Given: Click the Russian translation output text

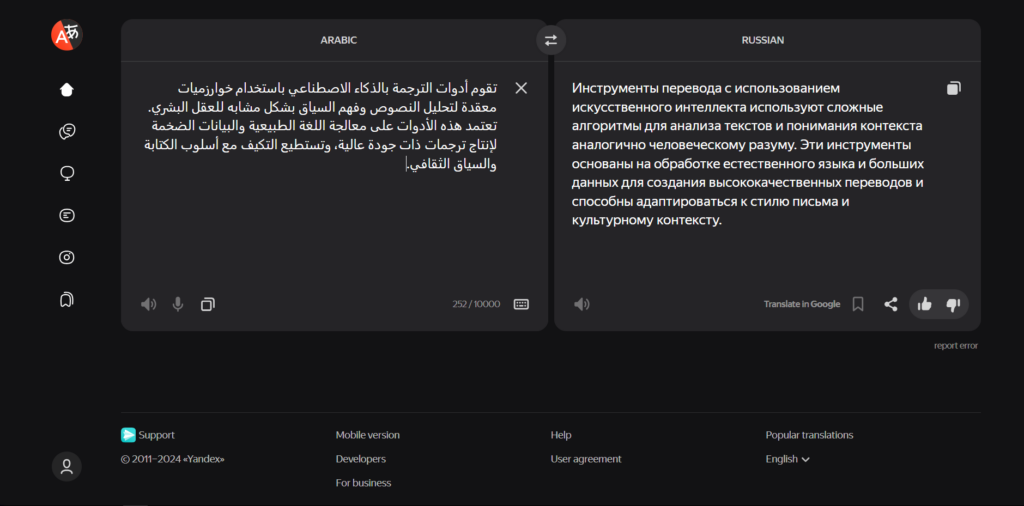Looking at the screenshot, I should click(x=748, y=154).
